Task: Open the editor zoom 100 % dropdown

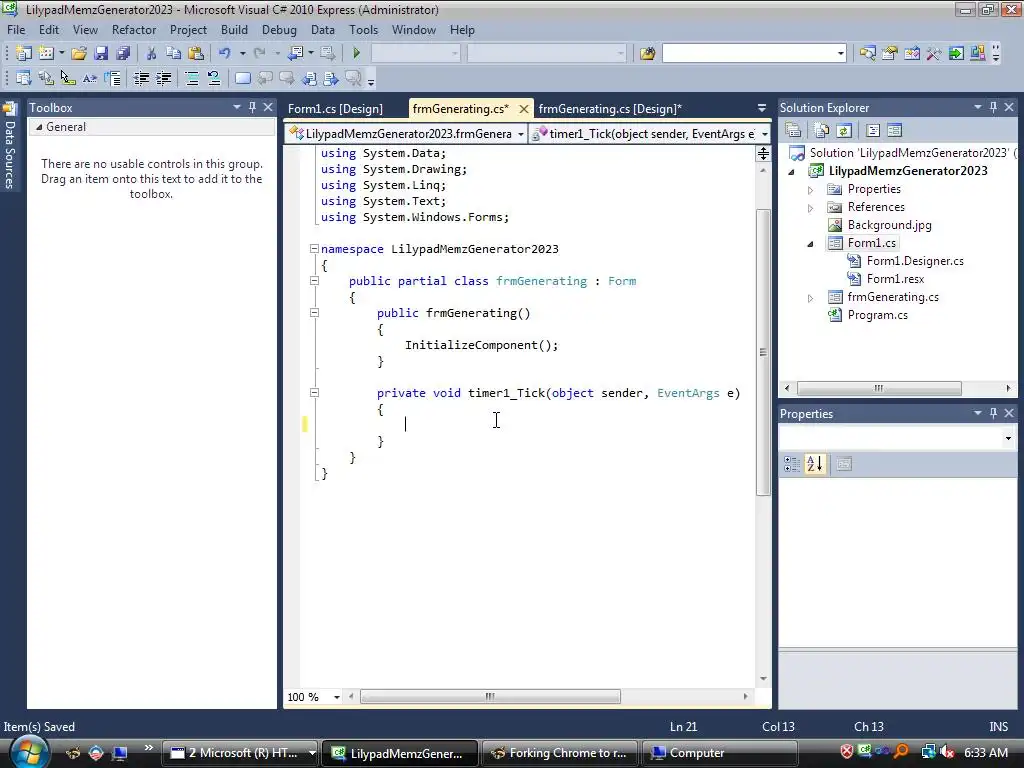Action: click(x=337, y=697)
